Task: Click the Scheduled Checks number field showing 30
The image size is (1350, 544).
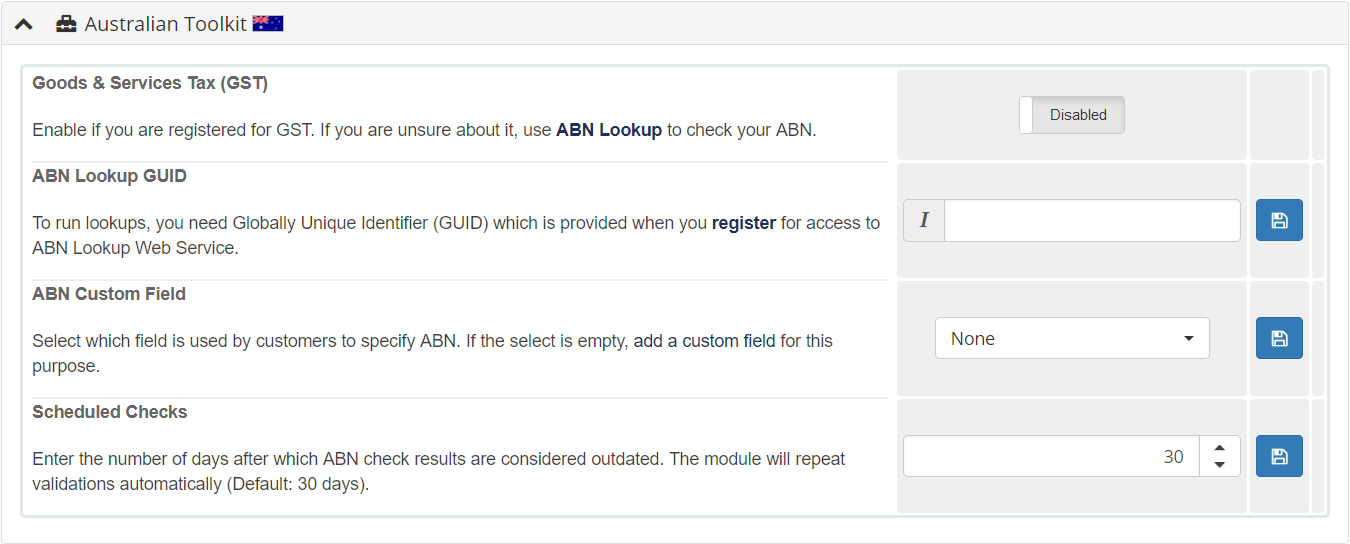Action: click(1051, 456)
